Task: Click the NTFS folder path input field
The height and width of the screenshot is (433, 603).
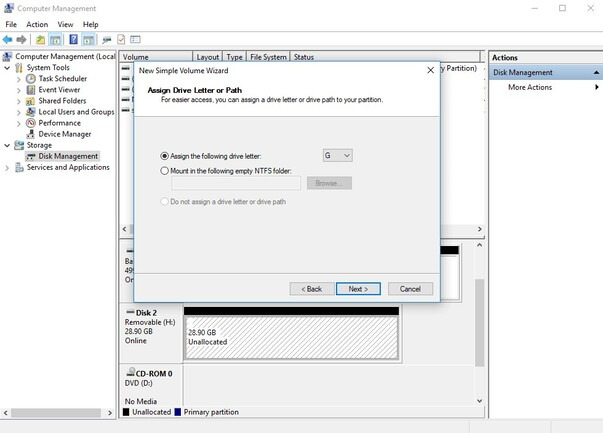Action: point(236,183)
